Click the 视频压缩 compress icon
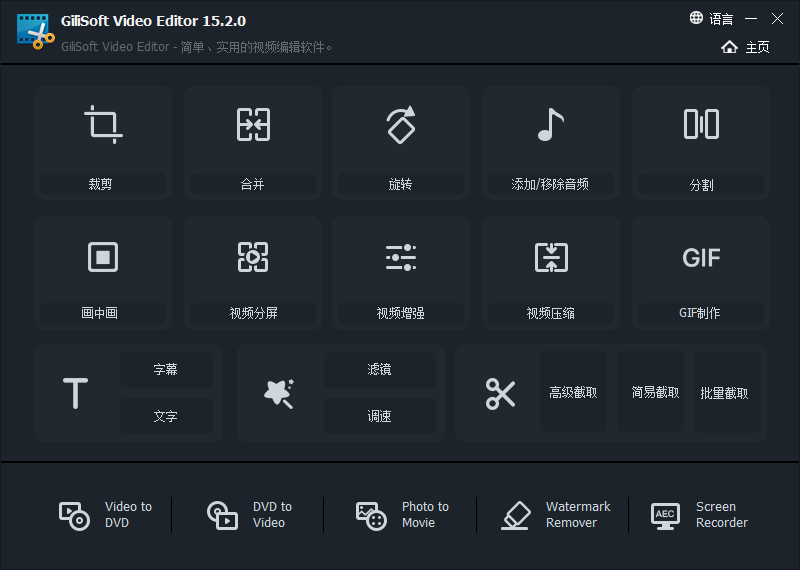The height and width of the screenshot is (570, 800). click(550, 257)
